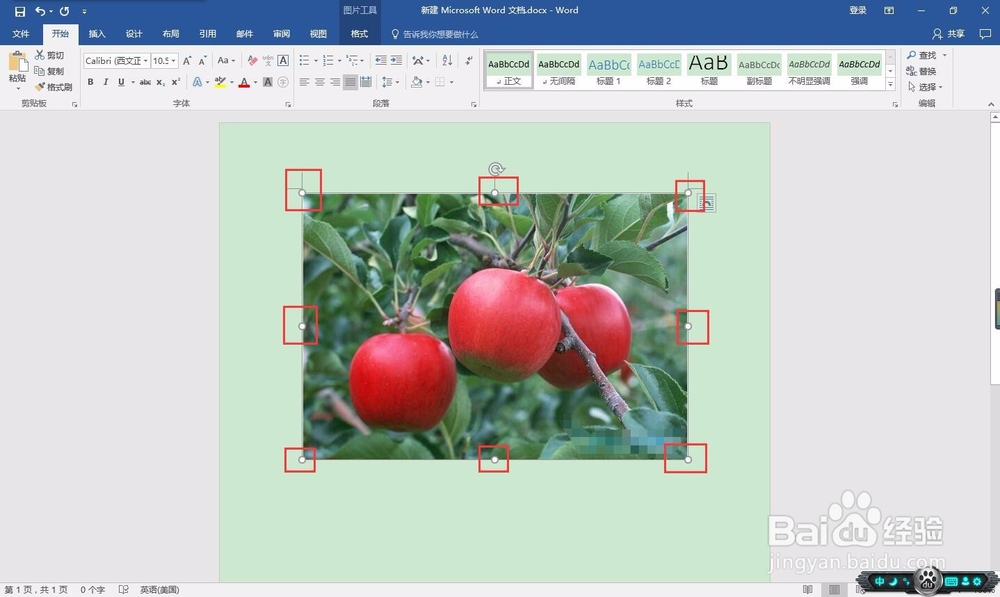Screen dimensions: 1000x597
Task: Click the Sort icon in paragraph group
Action: tap(447, 61)
